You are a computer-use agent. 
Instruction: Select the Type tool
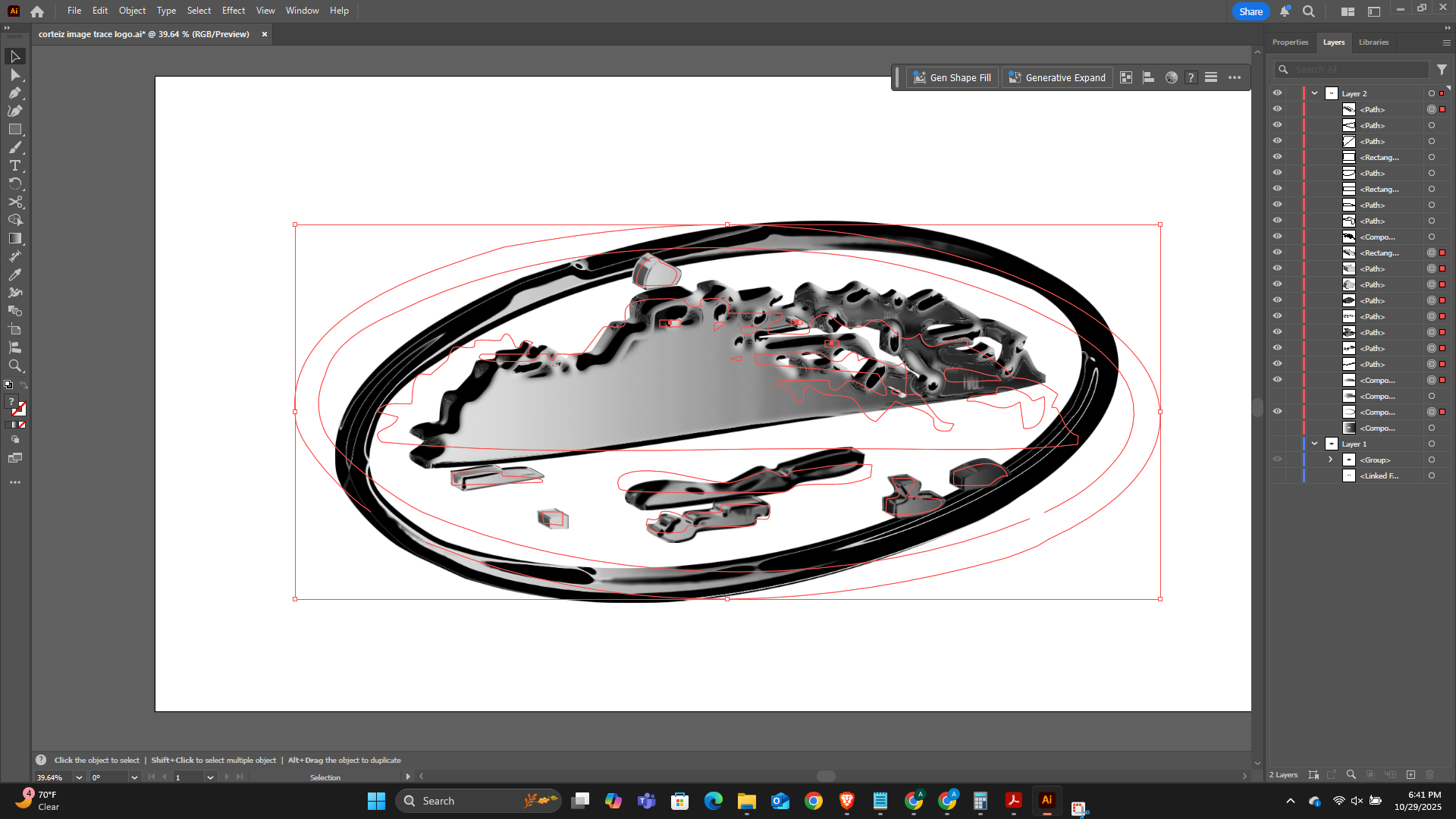(x=15, y=166)
